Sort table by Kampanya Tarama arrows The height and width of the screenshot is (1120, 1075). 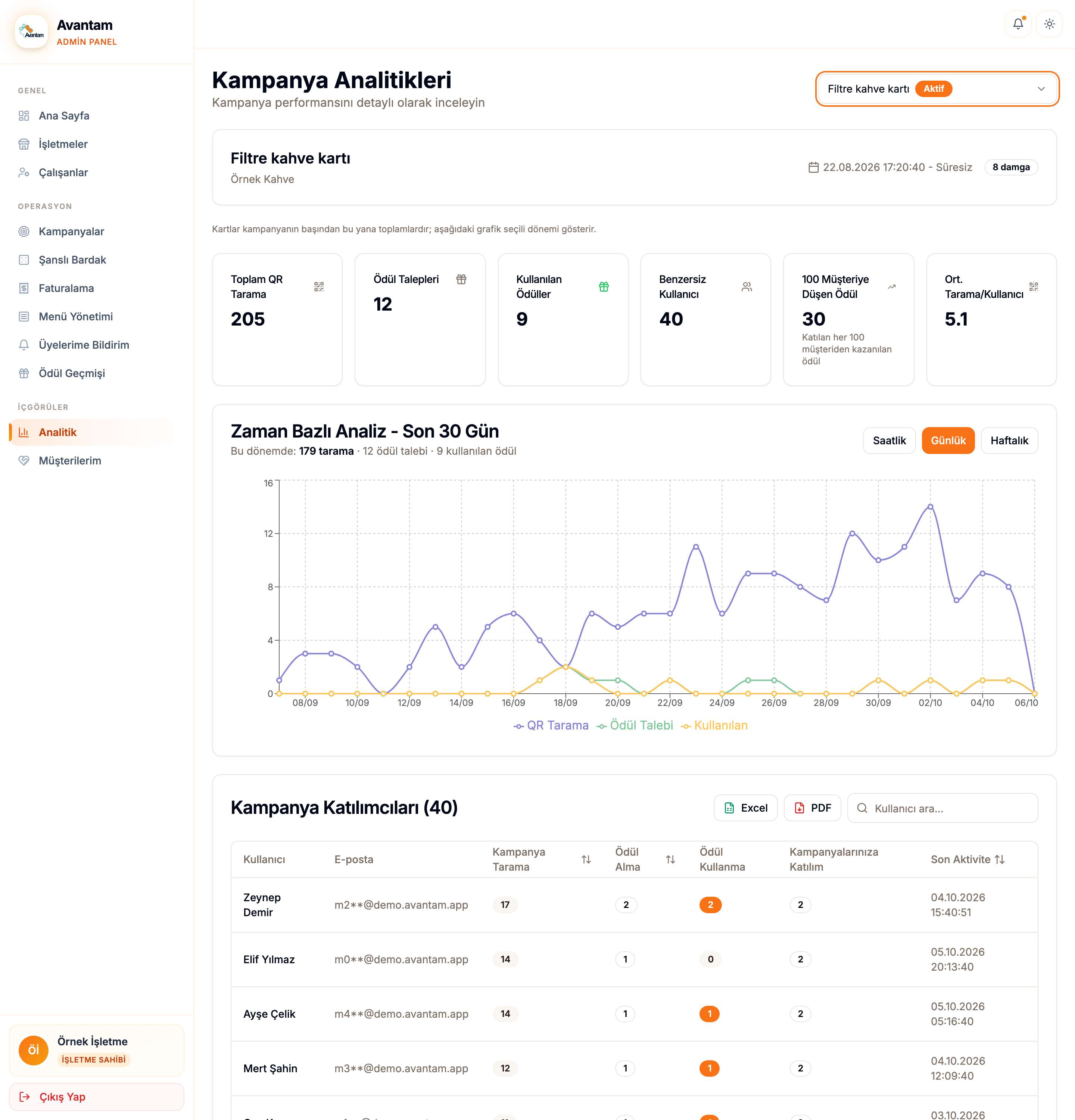(x=586, y=859)
